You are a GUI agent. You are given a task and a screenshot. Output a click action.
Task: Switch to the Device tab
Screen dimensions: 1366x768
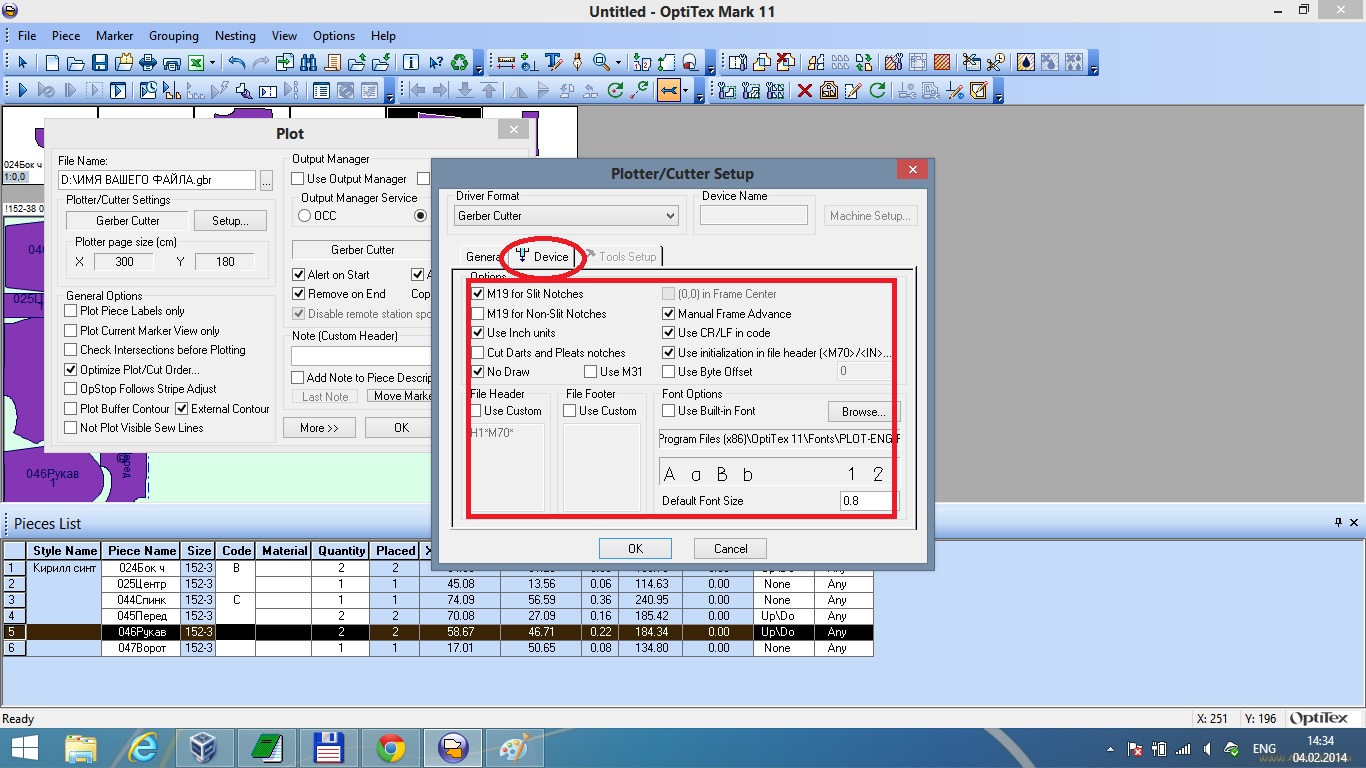[542, 257]
